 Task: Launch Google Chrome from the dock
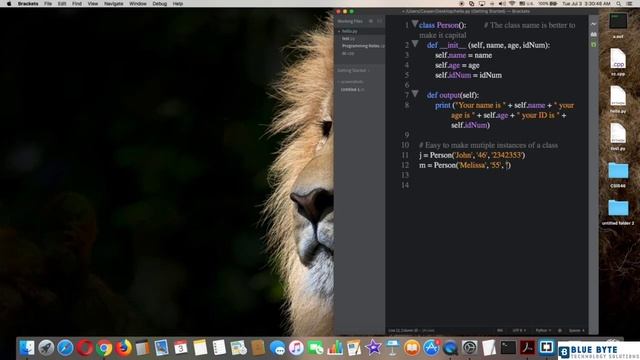[104, 348]
